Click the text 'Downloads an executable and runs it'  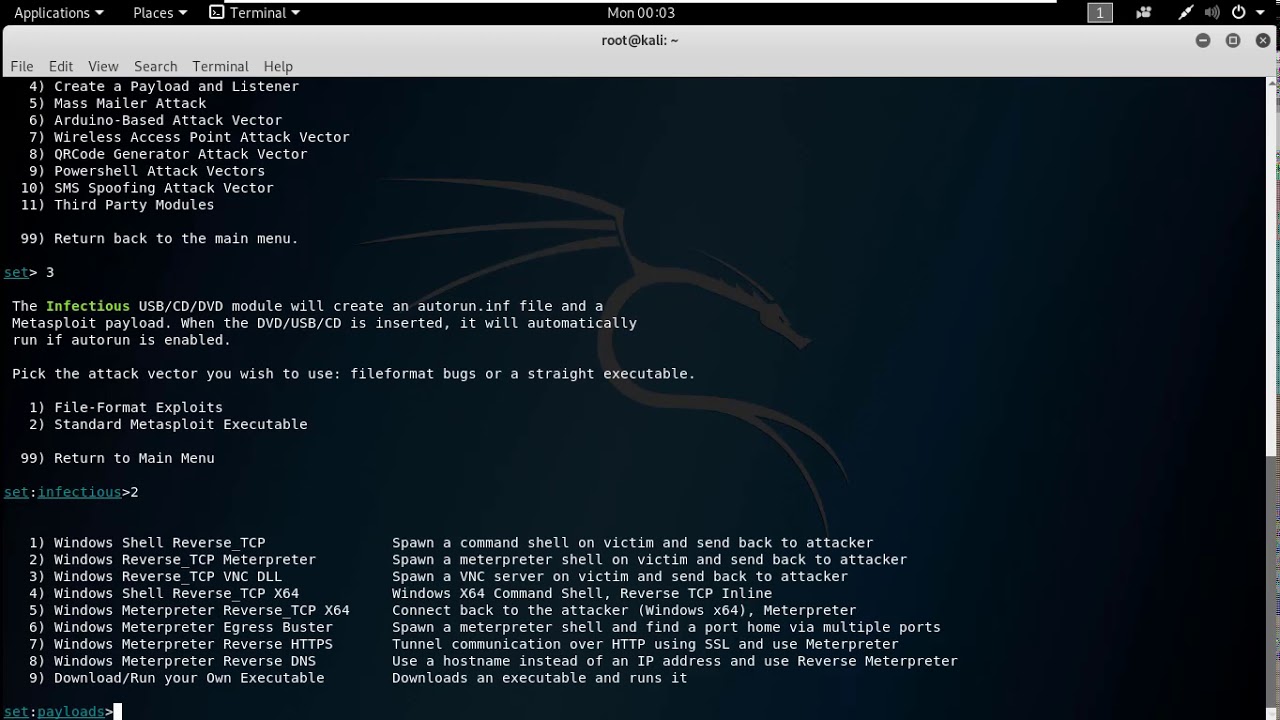pos(540,678)
